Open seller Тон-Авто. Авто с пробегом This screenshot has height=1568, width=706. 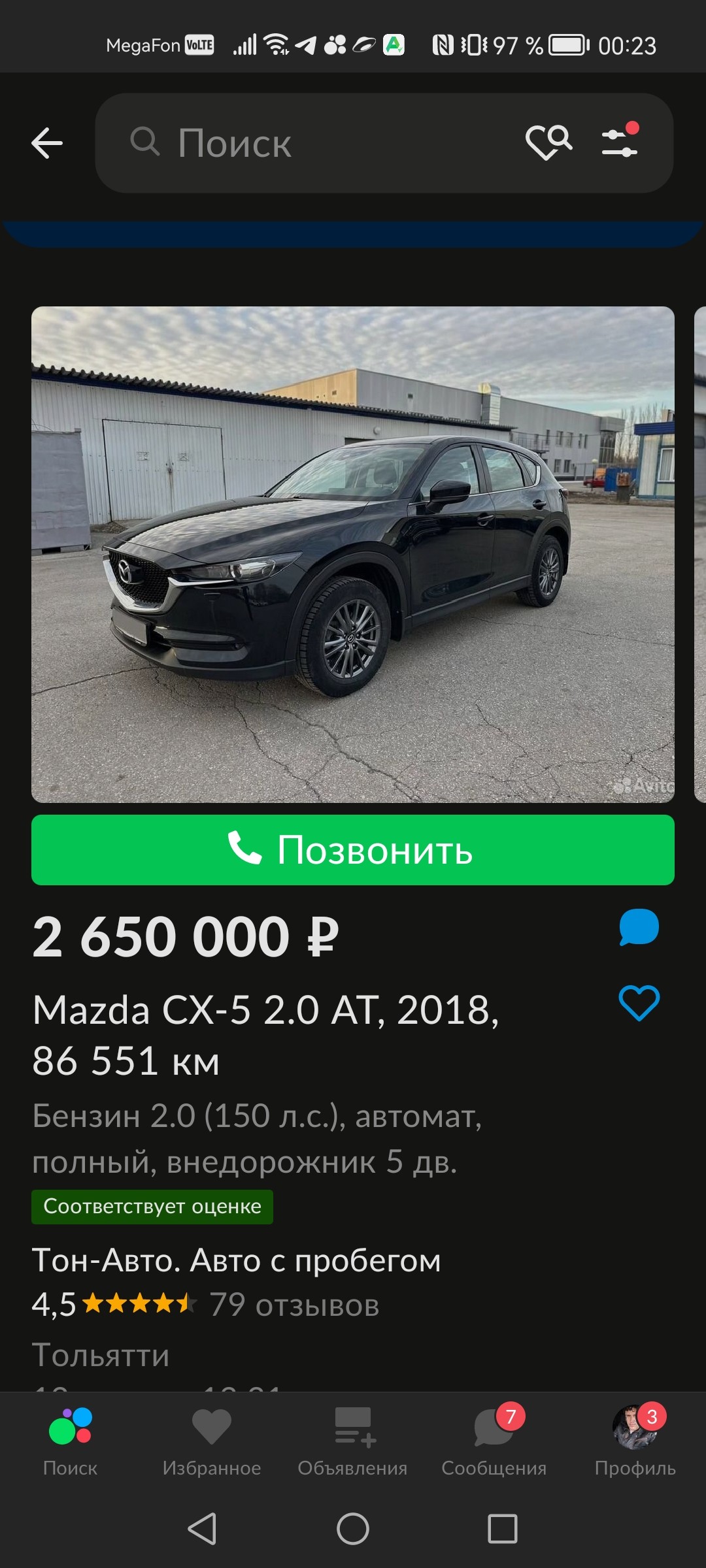pos(237,1260)
